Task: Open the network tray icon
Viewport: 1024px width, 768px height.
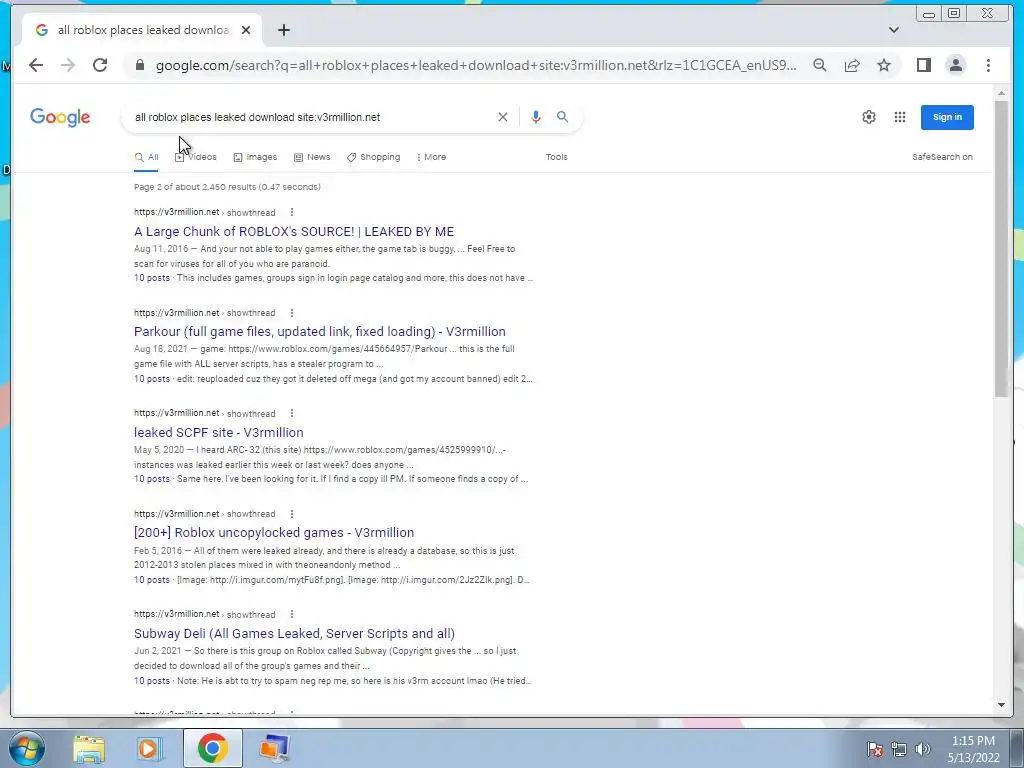Action: [899, 749]
